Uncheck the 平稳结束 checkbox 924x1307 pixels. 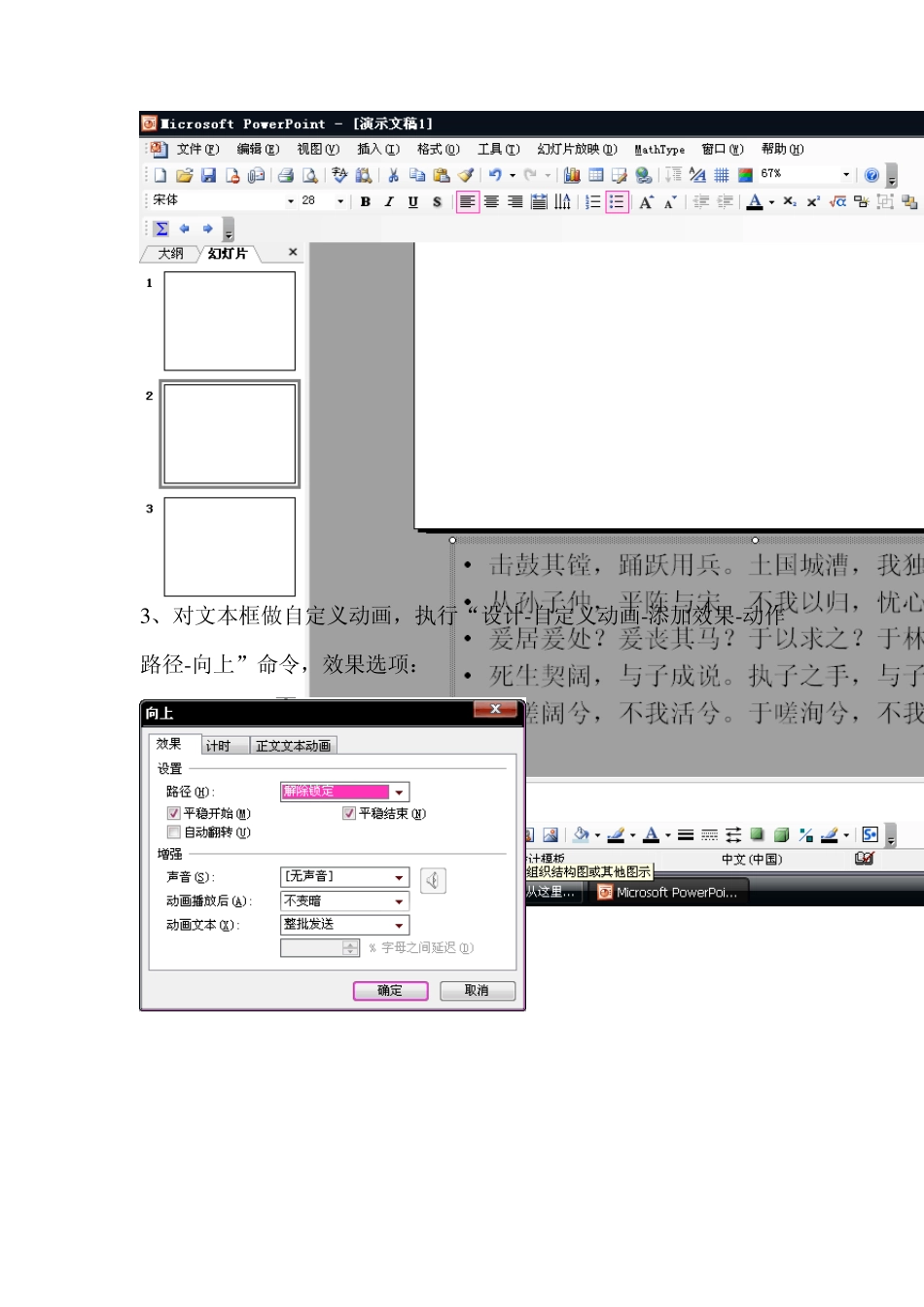[x=349, y=813]
